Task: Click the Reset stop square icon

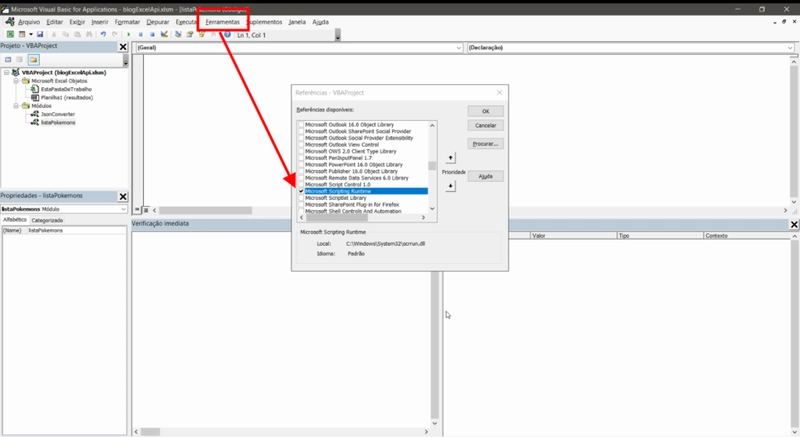Action: [x=152, y=34]
